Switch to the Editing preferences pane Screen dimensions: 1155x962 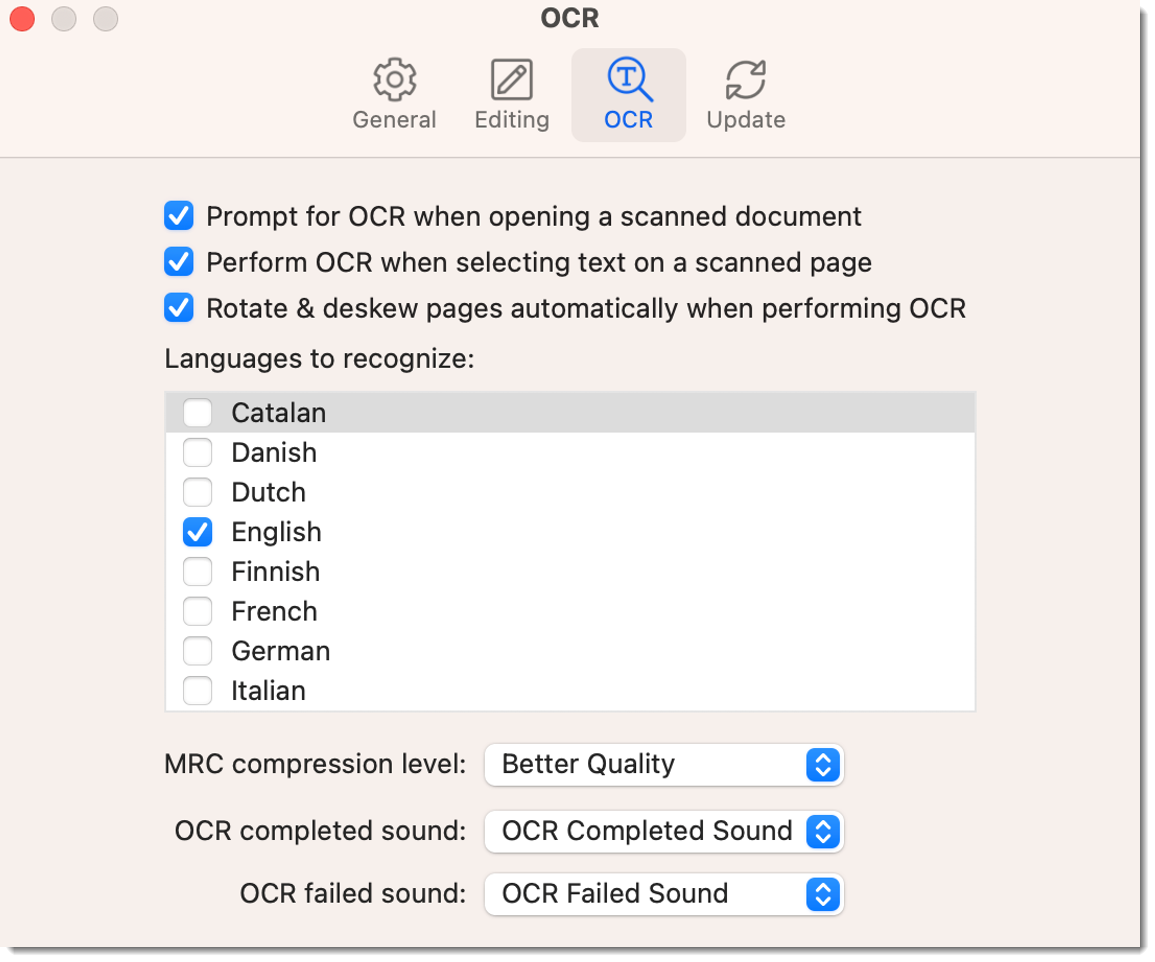click(x=511, y=93)
